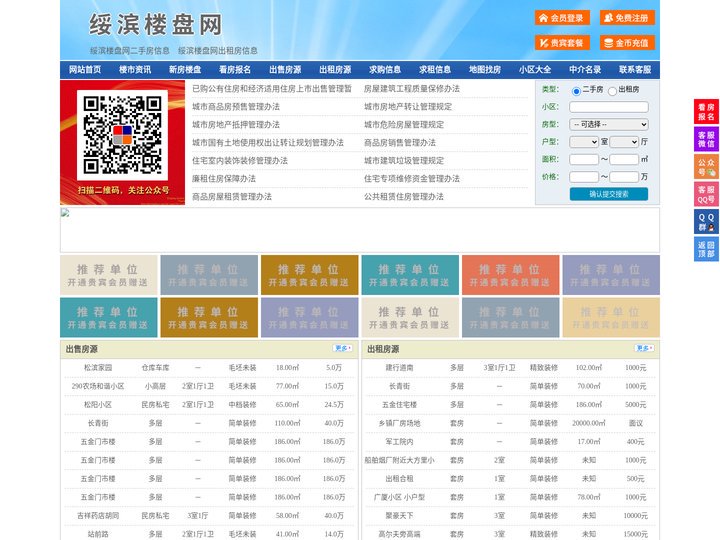Open 290农场和谐小区 sale listing
The width and height of the screenshot is (720, 540).
point(98,386)
